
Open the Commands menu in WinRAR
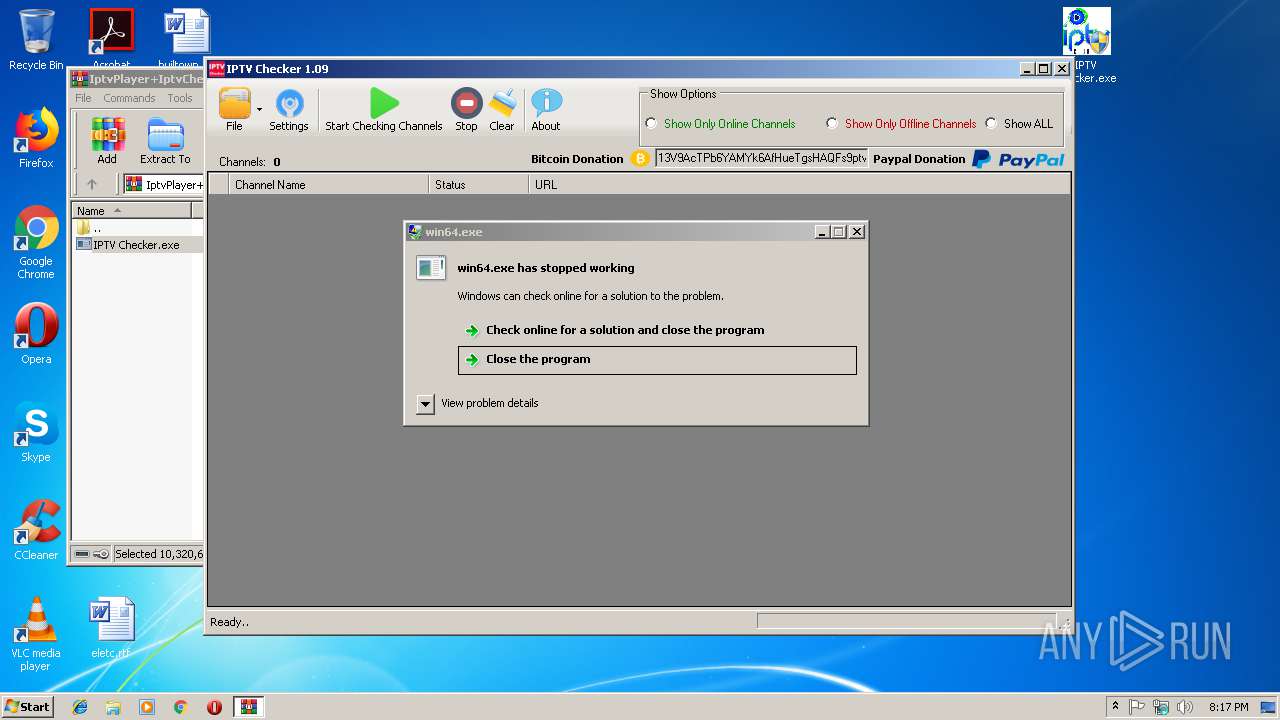click(129, 98)
